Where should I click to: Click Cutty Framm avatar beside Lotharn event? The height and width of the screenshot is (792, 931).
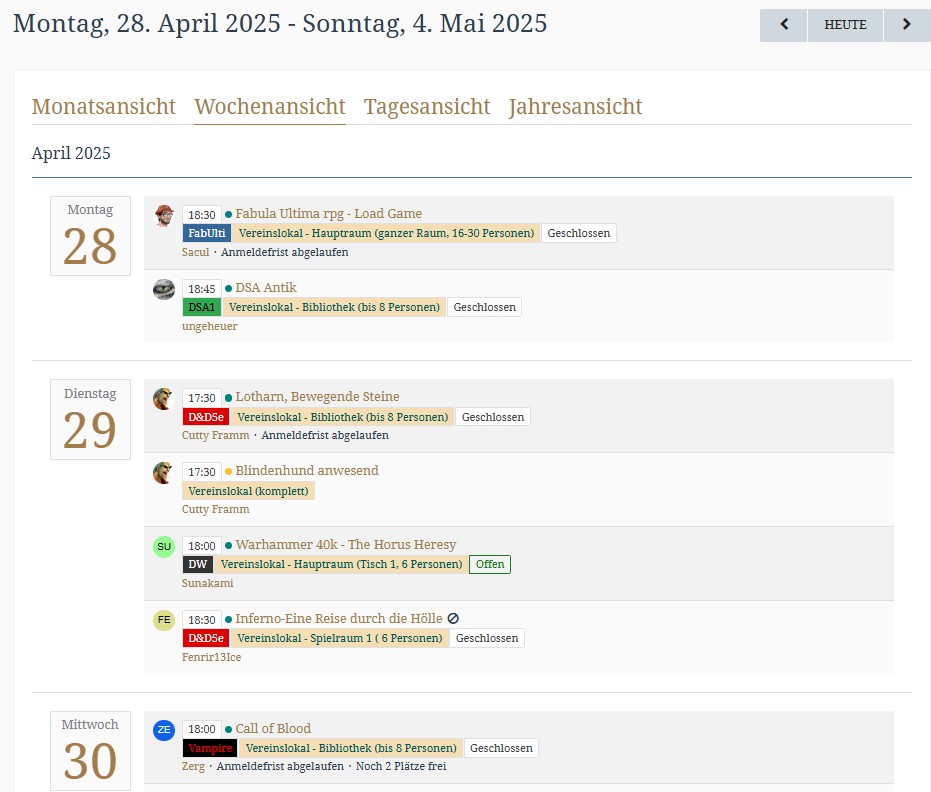click(x=163, y=398)
